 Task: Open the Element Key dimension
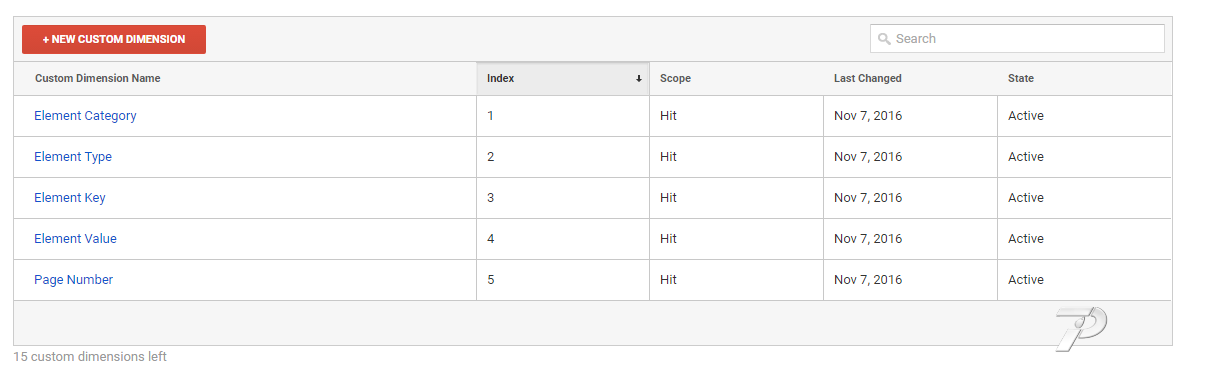pyautogui.click(x=70, y=198)
